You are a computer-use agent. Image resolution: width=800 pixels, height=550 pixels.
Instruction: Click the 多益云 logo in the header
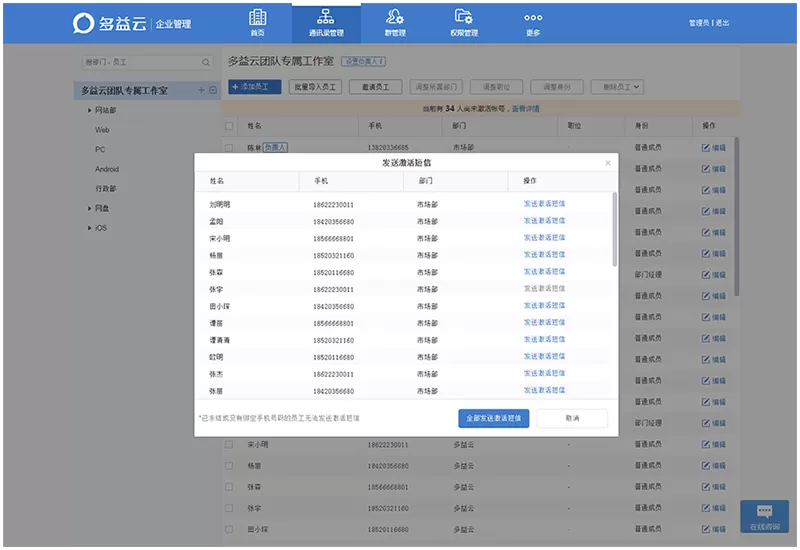pos(109,23)
